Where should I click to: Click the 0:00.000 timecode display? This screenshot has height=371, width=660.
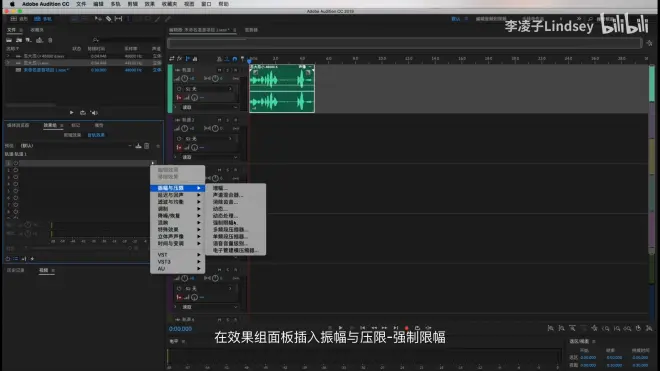(180, 329)
